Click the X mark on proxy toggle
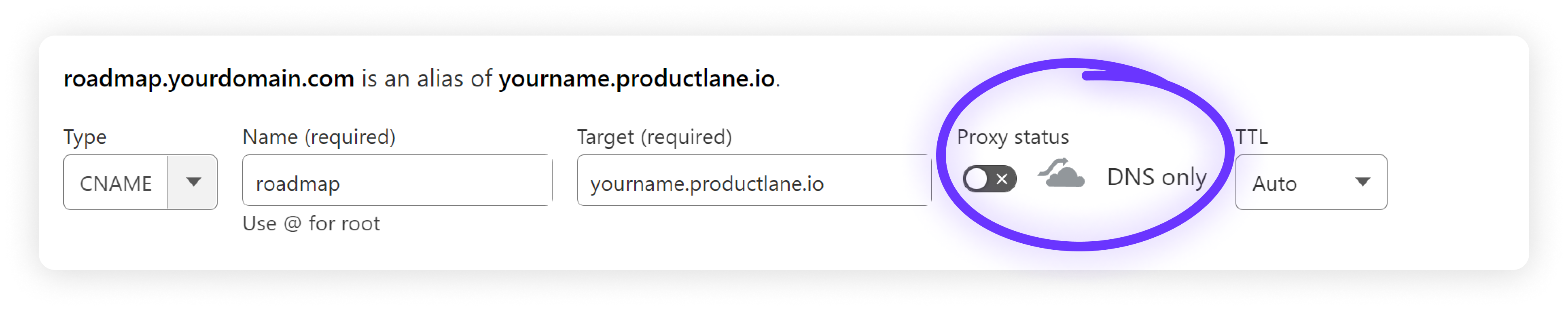Screen dimensions: 1568x312 [x=1002, y=179]
